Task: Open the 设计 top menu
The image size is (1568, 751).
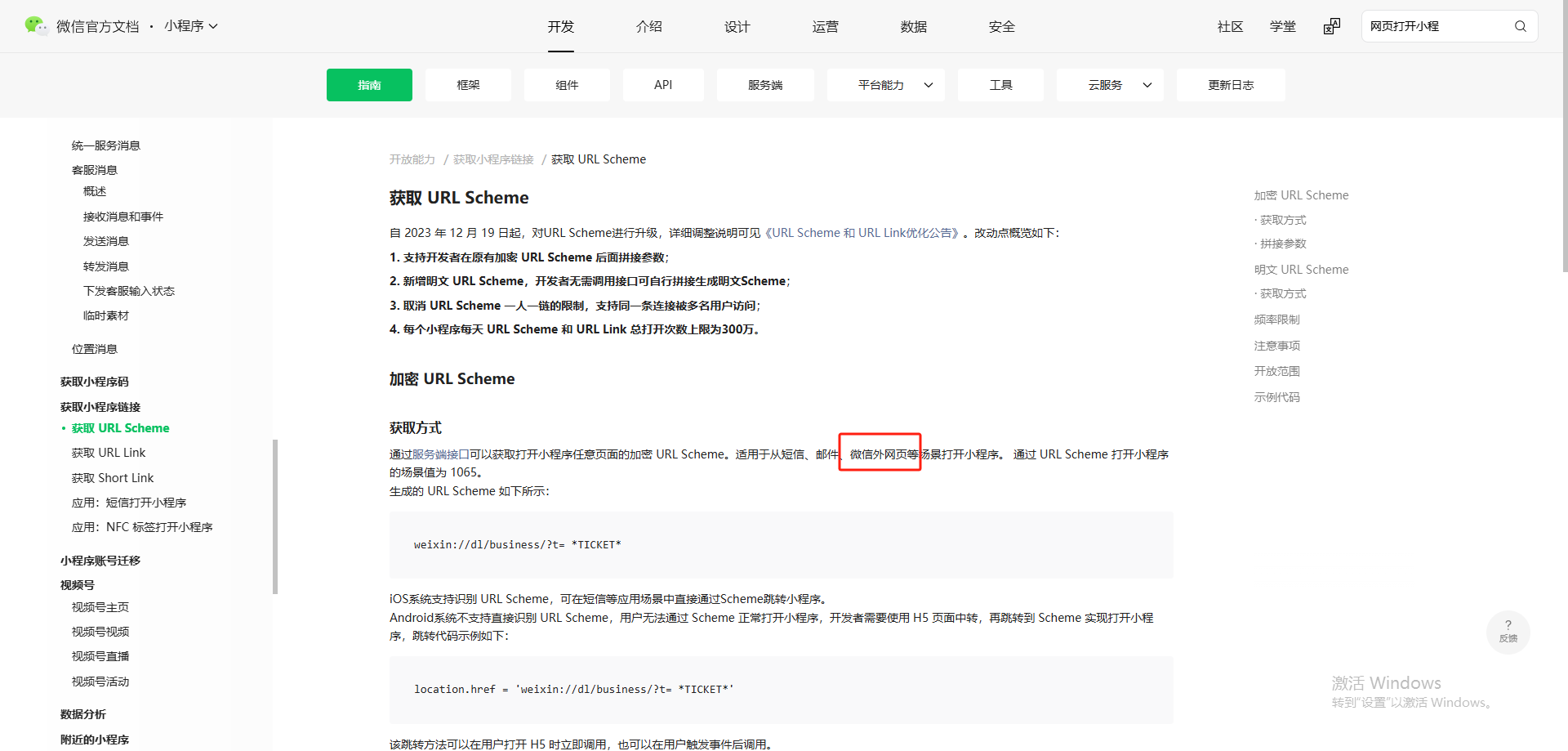Action: (x=737, y=26)
